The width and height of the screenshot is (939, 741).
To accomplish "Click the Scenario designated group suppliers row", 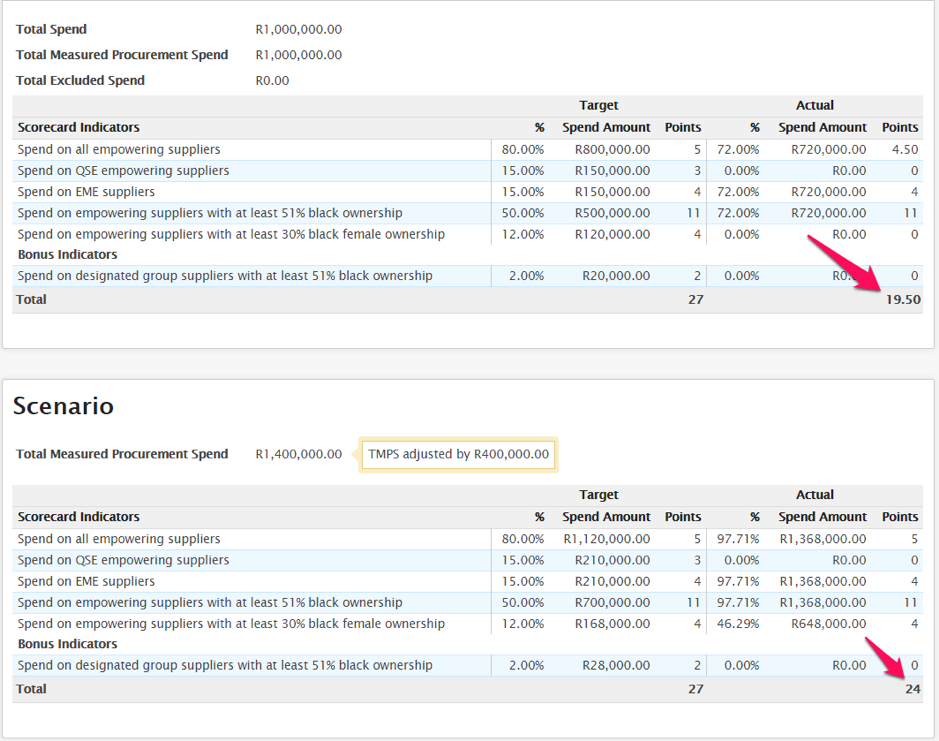I will 467,666.
